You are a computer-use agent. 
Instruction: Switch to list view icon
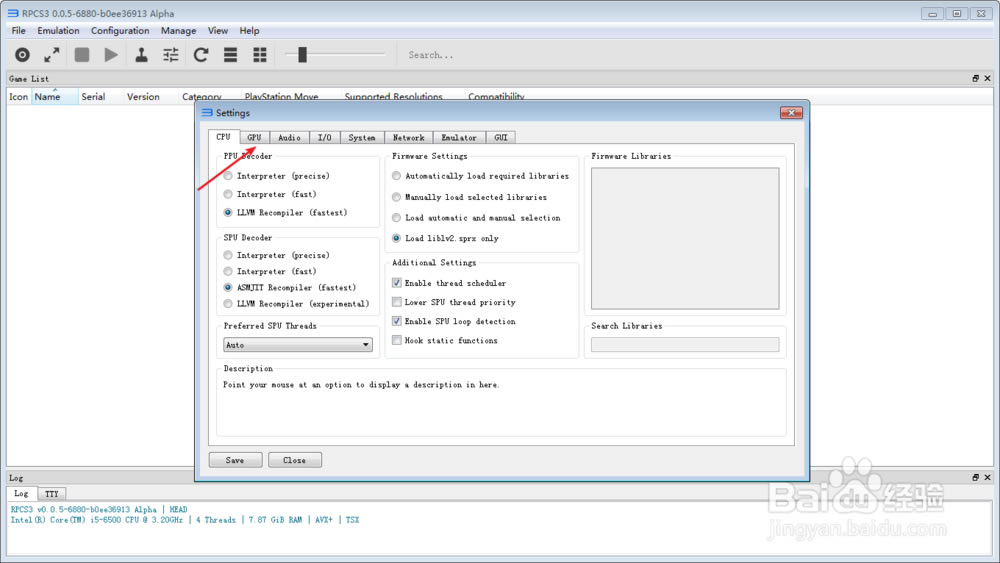[x=230, y=55]
